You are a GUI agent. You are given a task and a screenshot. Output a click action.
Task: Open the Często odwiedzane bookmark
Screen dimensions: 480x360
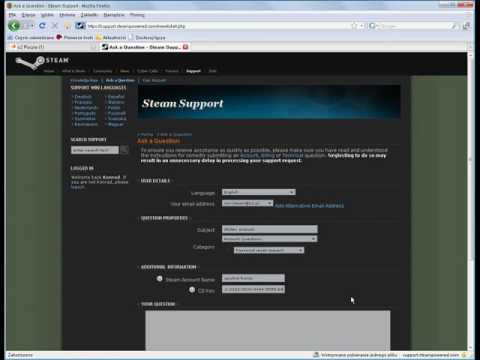pos(31,38)
